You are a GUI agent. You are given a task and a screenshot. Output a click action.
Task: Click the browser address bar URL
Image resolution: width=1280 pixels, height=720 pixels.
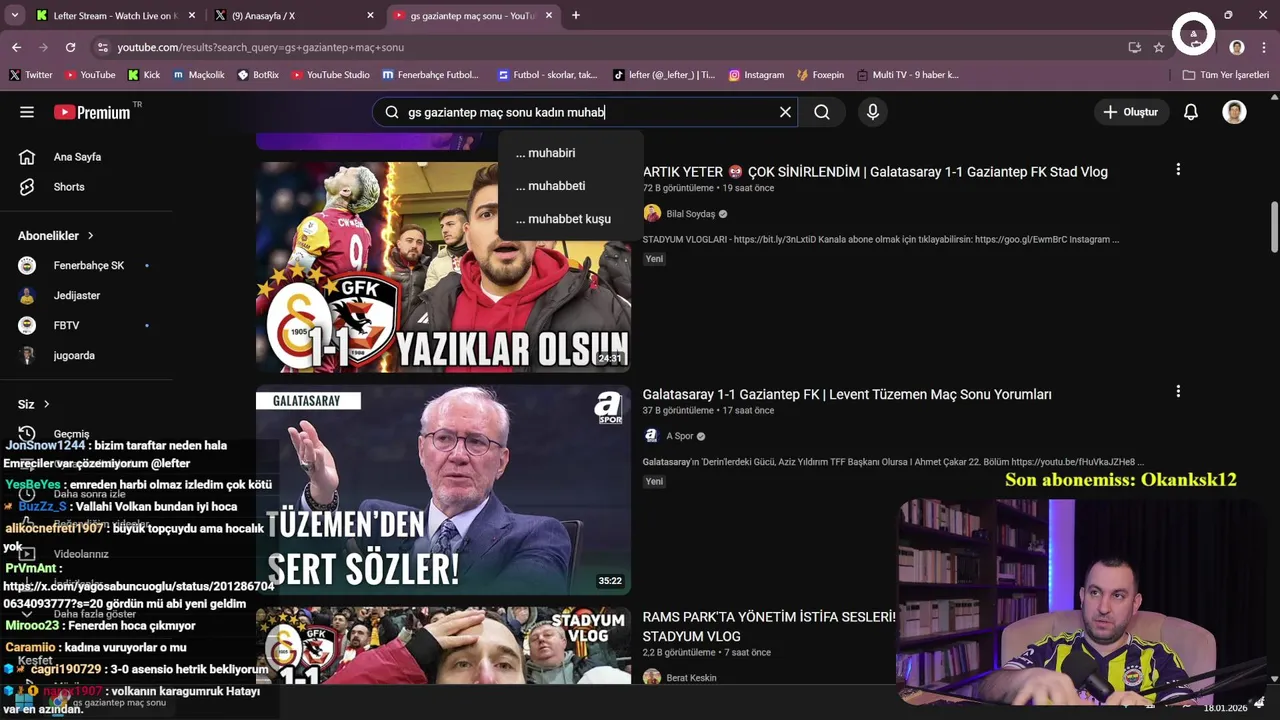tap(260, 47)
